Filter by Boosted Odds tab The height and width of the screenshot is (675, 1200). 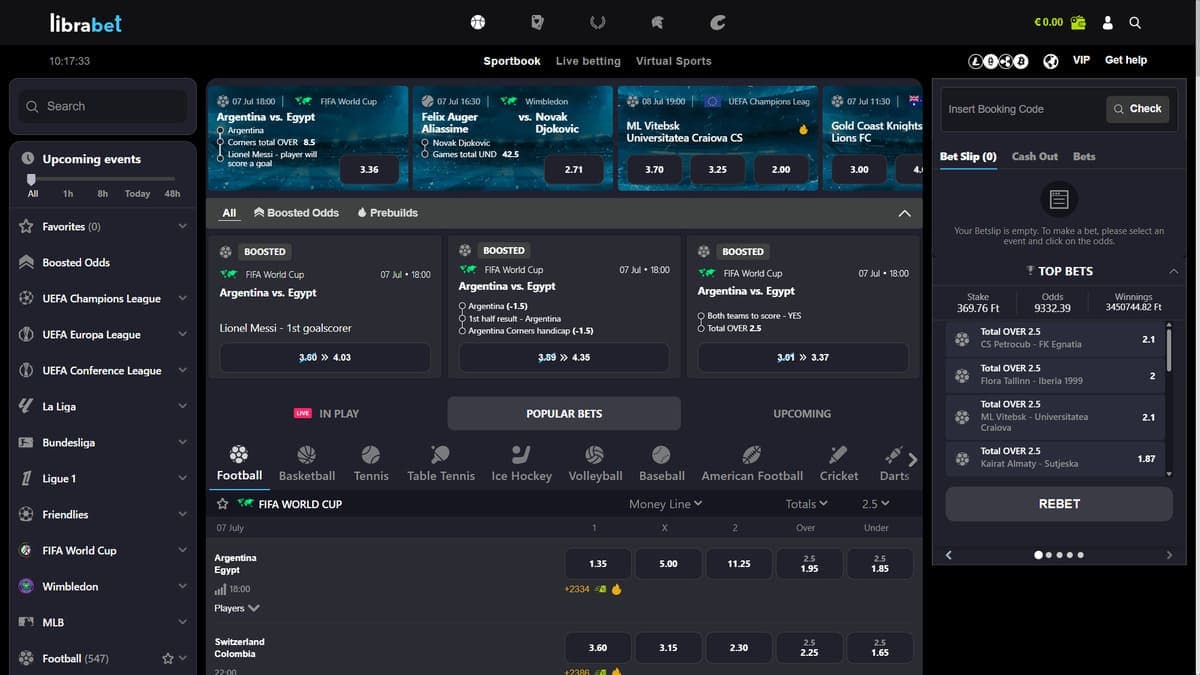click(x=296, y=213)
